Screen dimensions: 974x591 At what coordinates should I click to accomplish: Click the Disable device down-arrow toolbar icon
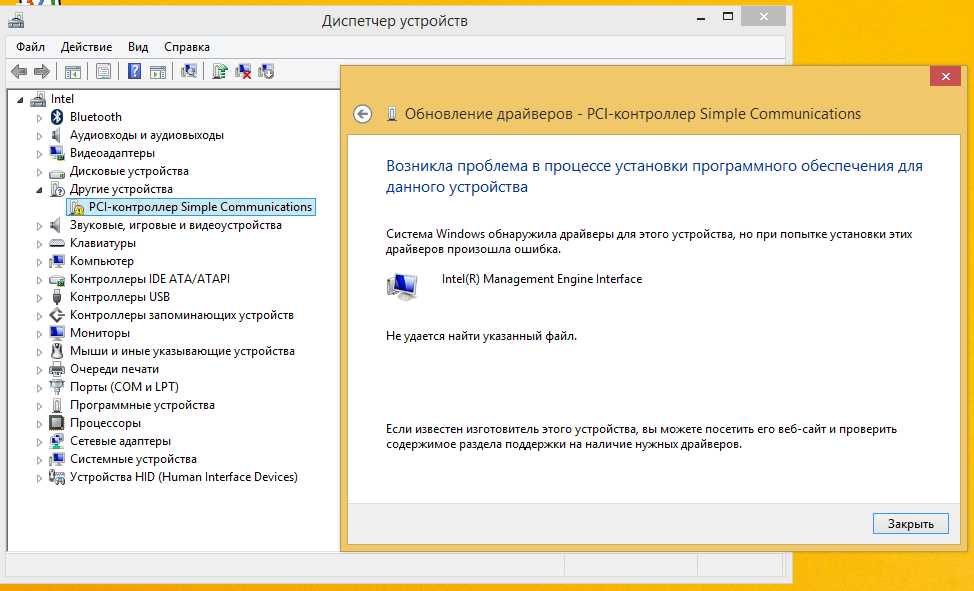(266, 71)
